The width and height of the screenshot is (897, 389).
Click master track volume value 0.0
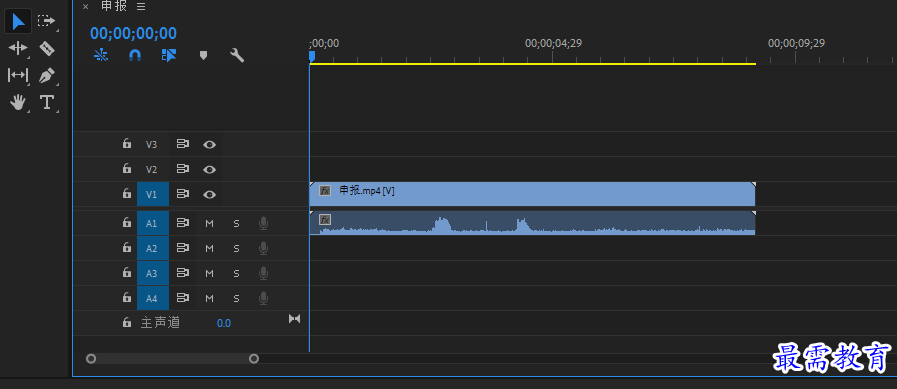click(x=224, y=323)
